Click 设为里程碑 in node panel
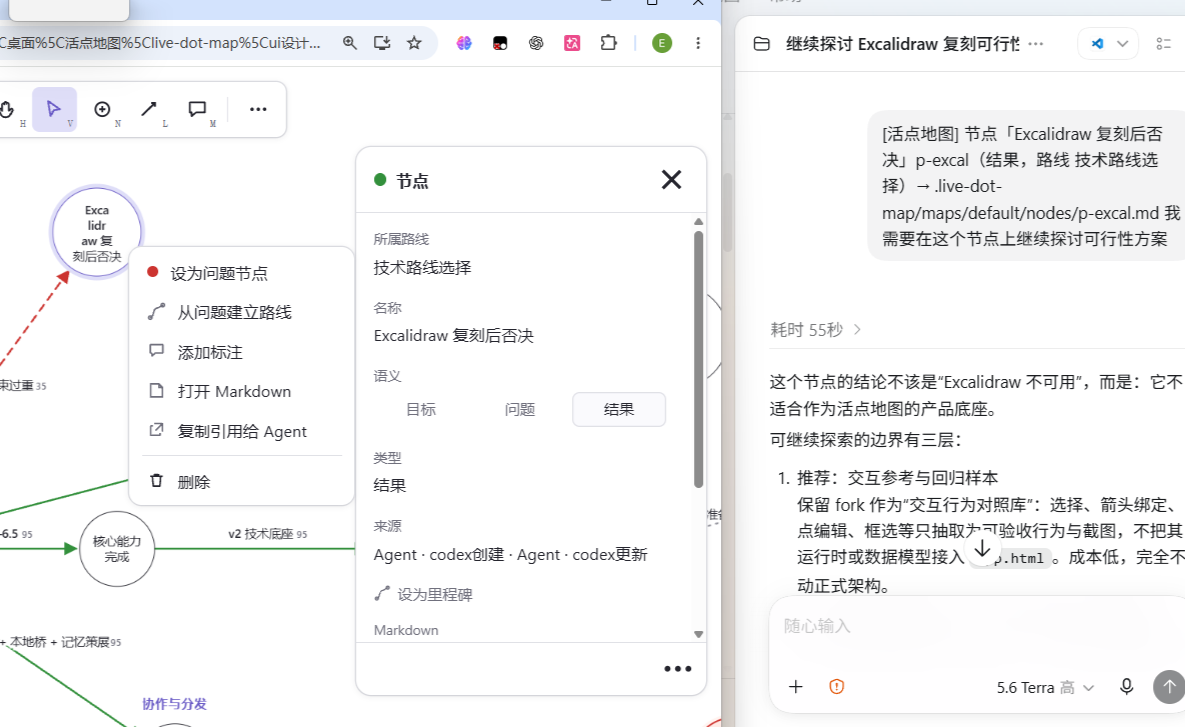1185x727 pixels. pyautogui.click(x=424, y=595)
